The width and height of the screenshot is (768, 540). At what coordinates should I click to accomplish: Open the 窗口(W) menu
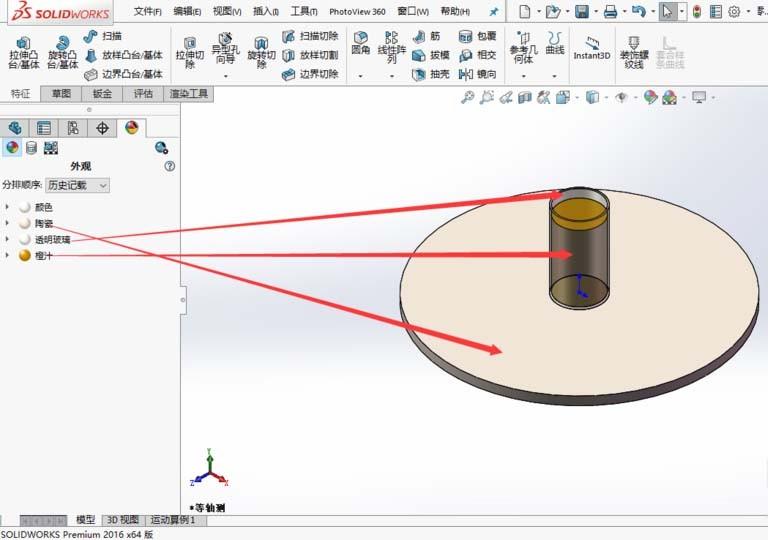[413, 11]
